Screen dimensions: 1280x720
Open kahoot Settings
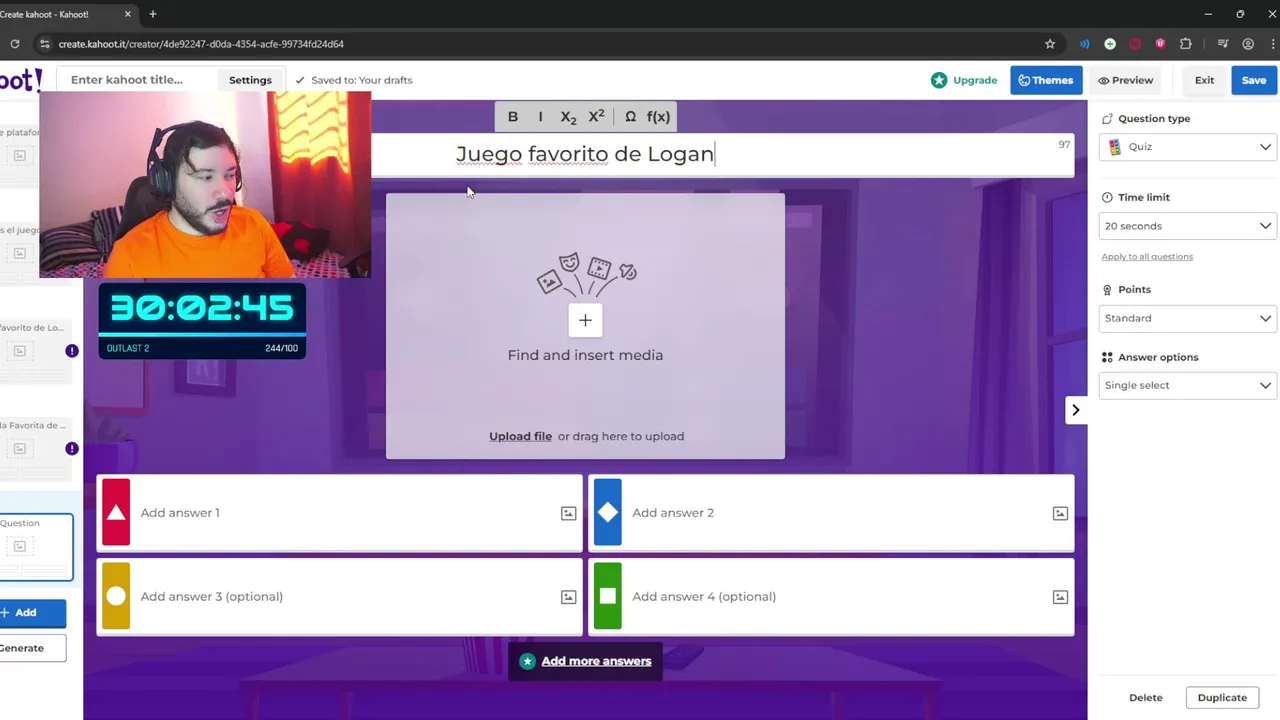coord(250,80)
